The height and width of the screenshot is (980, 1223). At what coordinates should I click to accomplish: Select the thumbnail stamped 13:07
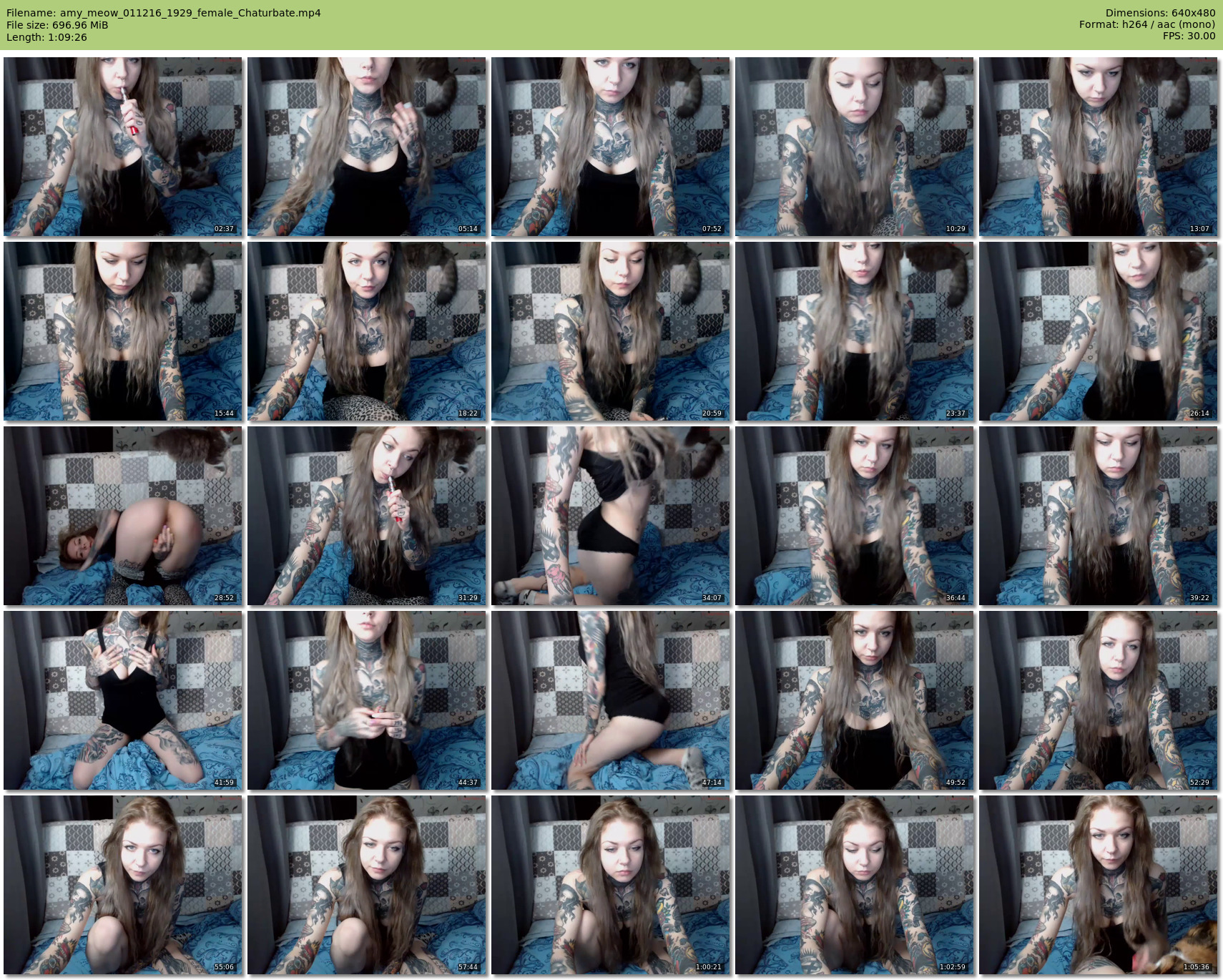[1099, 147]
